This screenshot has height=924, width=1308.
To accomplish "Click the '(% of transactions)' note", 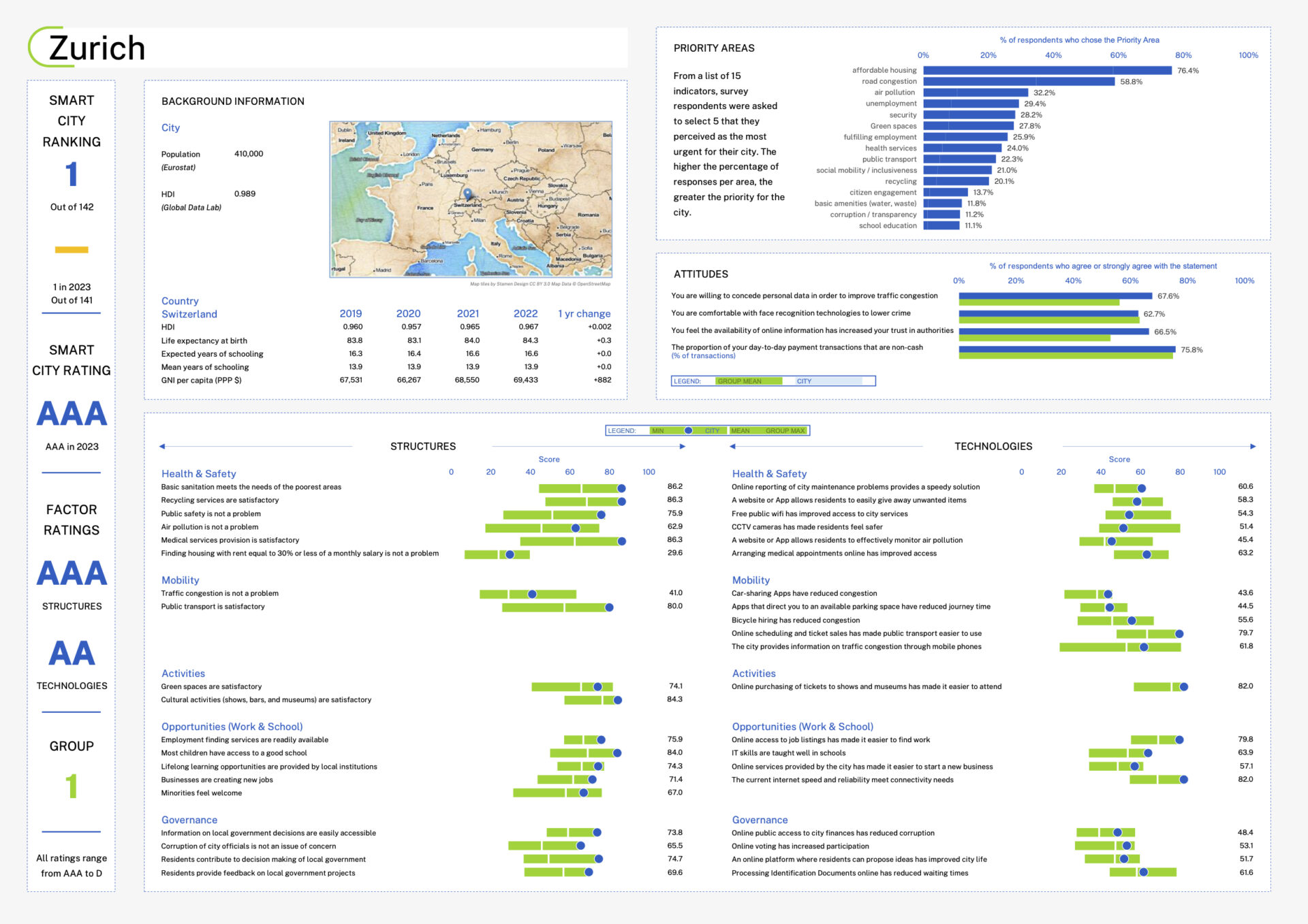I will click(704, 356).
